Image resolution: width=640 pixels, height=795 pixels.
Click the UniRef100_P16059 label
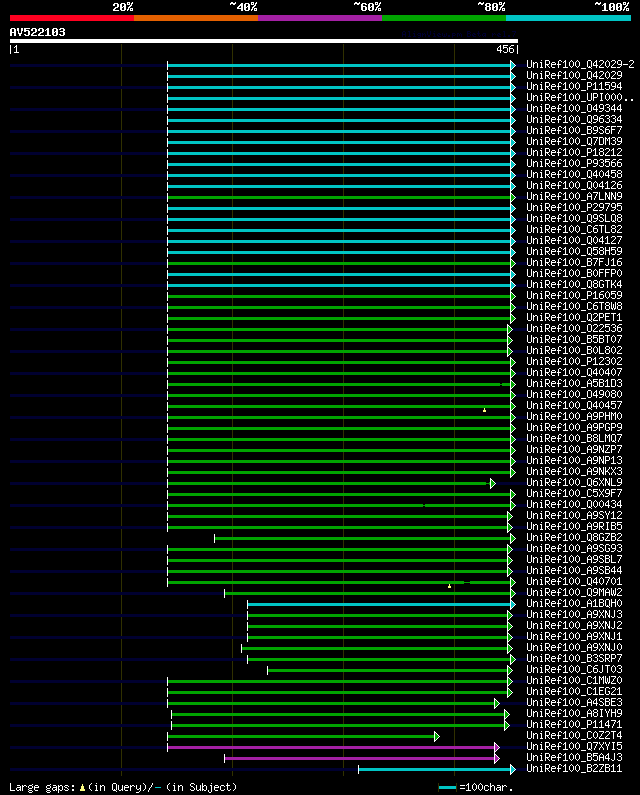pos(574,296)
